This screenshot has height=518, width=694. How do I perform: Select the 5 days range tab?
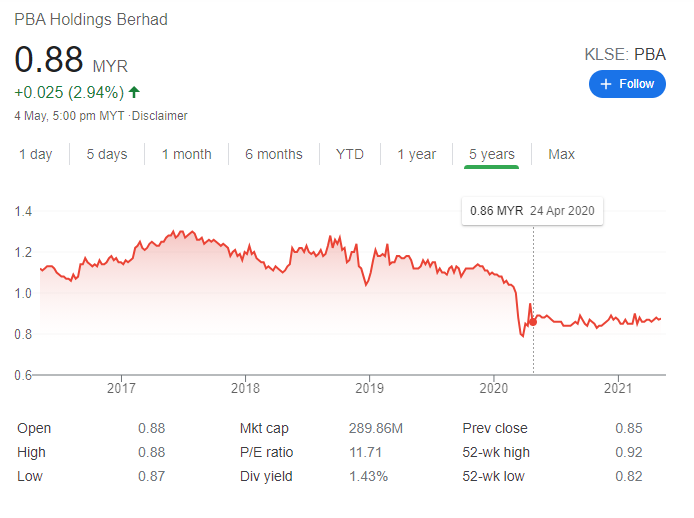107,154
